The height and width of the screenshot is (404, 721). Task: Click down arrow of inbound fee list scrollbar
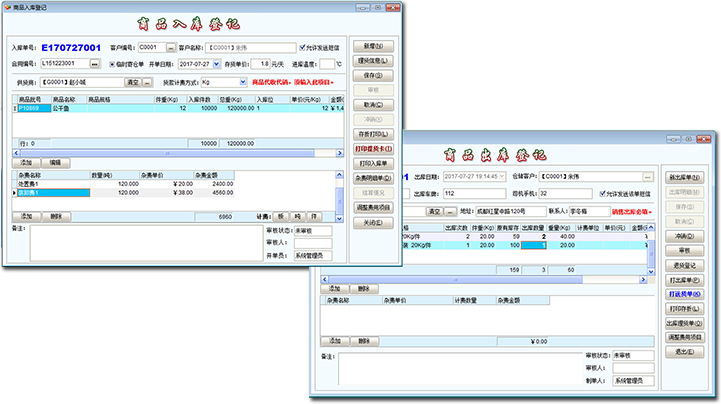(x=339, y=219)
